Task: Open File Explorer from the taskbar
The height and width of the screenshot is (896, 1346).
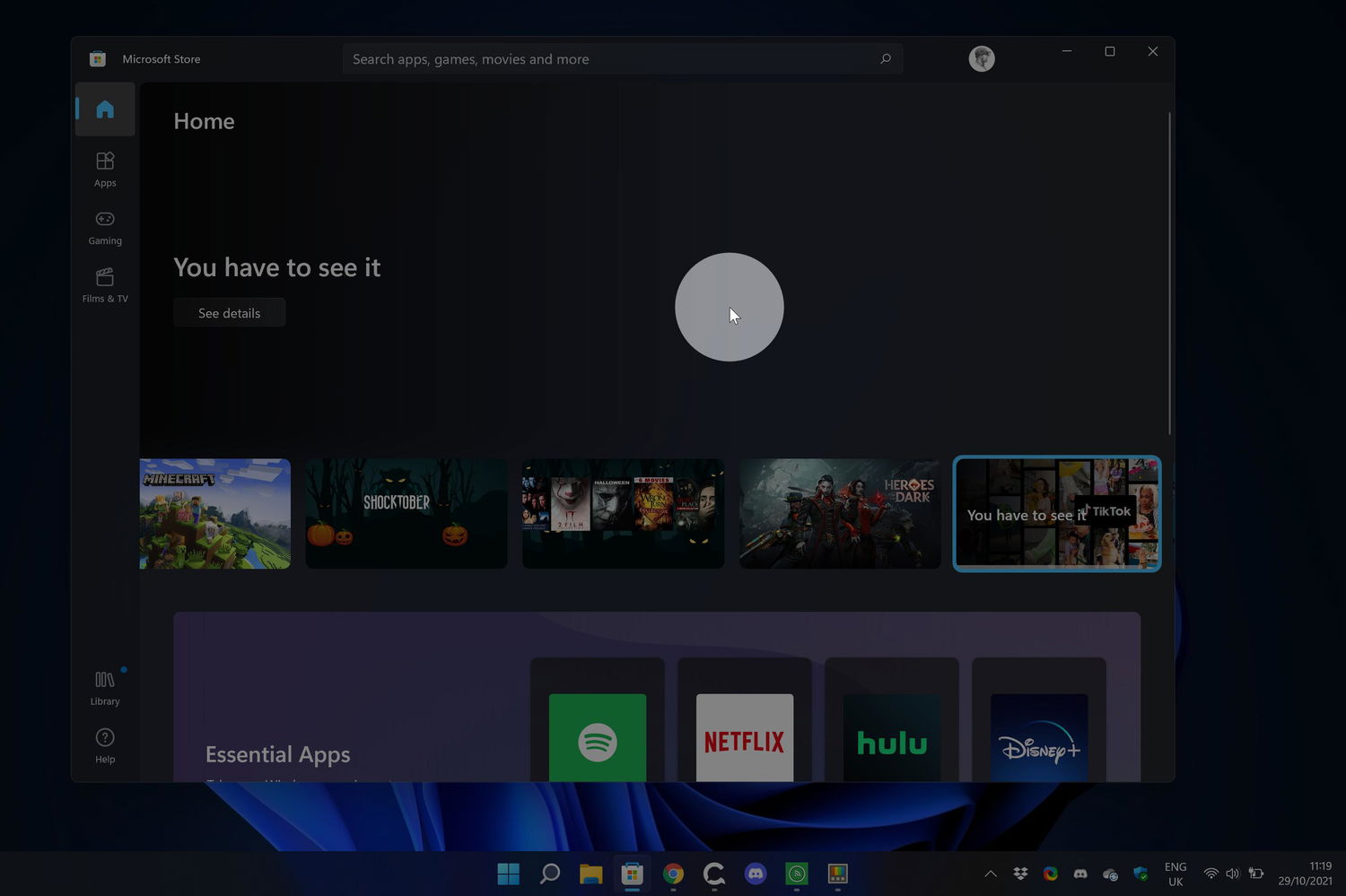Action: pos(591,874)
